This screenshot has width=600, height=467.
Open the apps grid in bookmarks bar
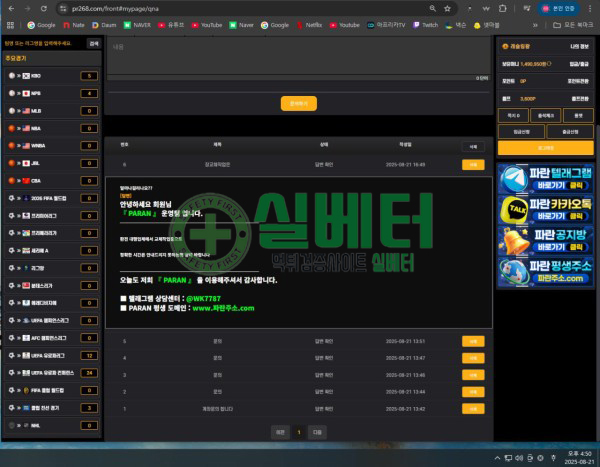tap(10, 25)
